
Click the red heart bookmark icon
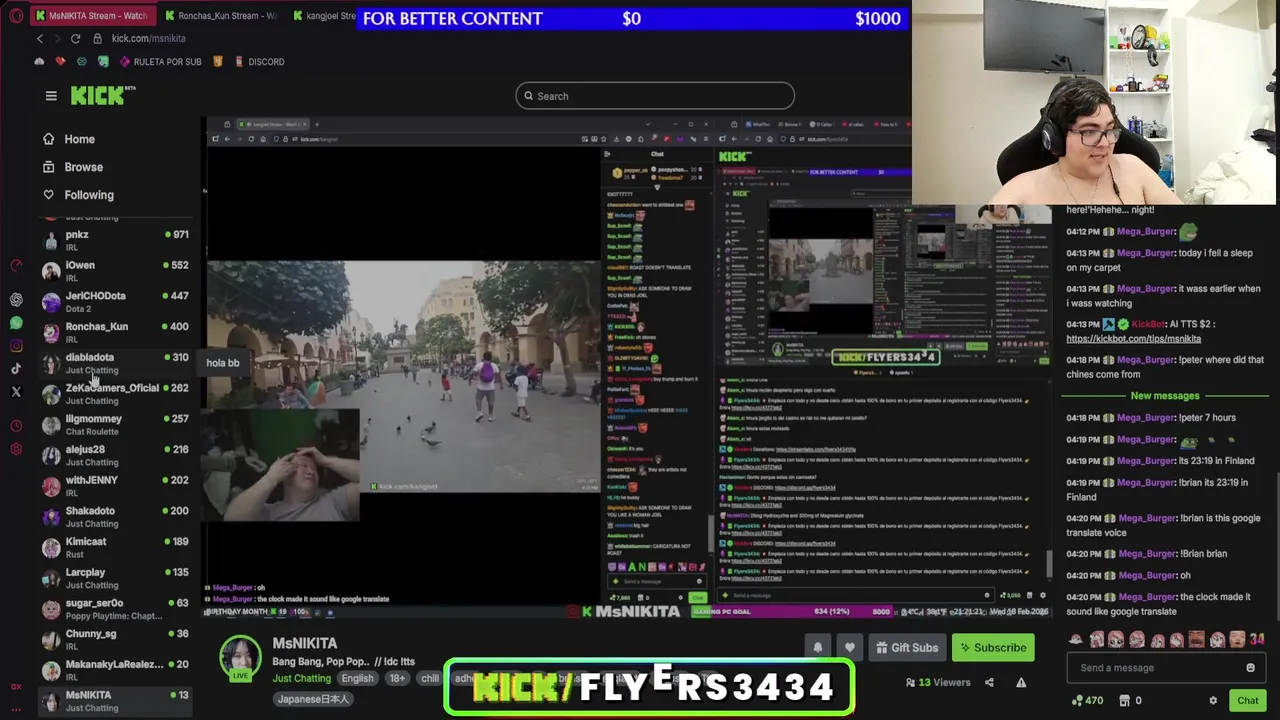click(60, 61)
